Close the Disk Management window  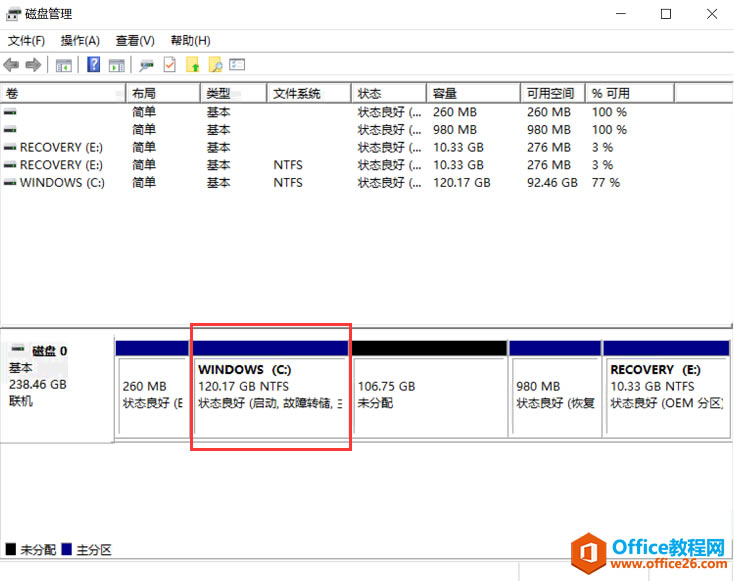click(712, 14)
